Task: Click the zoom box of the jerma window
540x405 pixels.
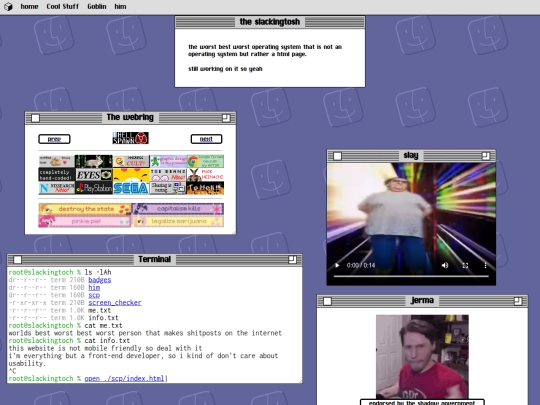Action: click(518, 301)
